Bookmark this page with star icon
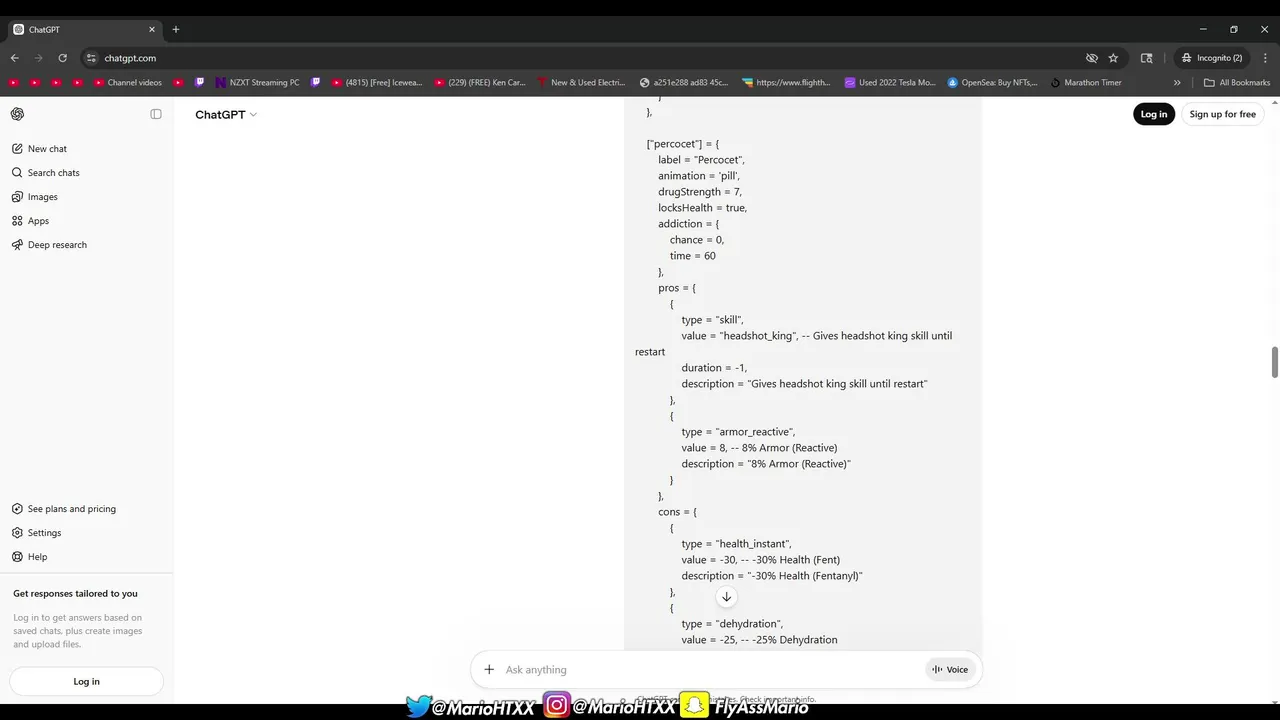 tap(1113, 58)
